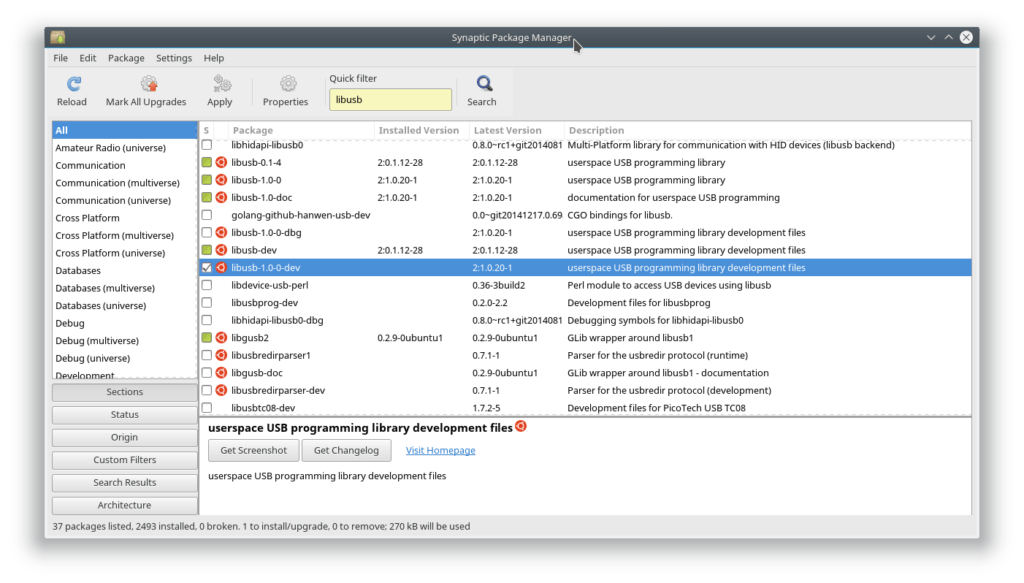Toggle status checkbox for libhidapi-libusb0-dbg

(x=207, y=321)
